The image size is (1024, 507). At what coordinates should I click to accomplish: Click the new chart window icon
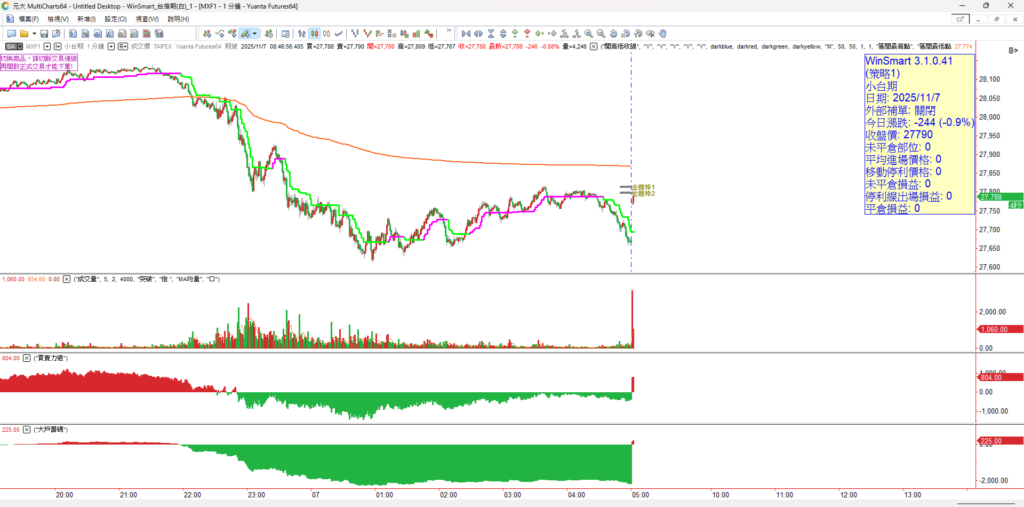point(10,33)
